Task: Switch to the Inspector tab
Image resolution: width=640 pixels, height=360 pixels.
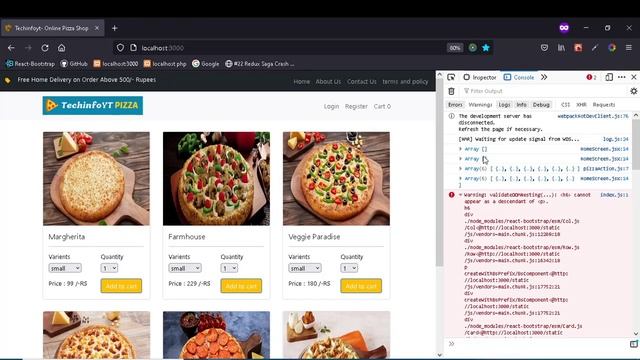Action: tap(480, 77)
